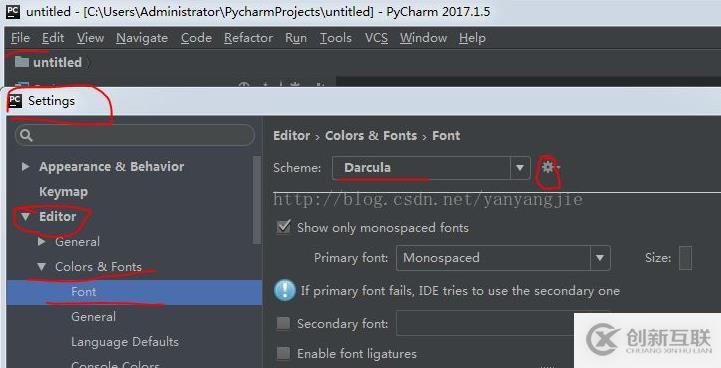
Task: Click the PyCharm icon in main title bar
Action: [x=13, y=11]
